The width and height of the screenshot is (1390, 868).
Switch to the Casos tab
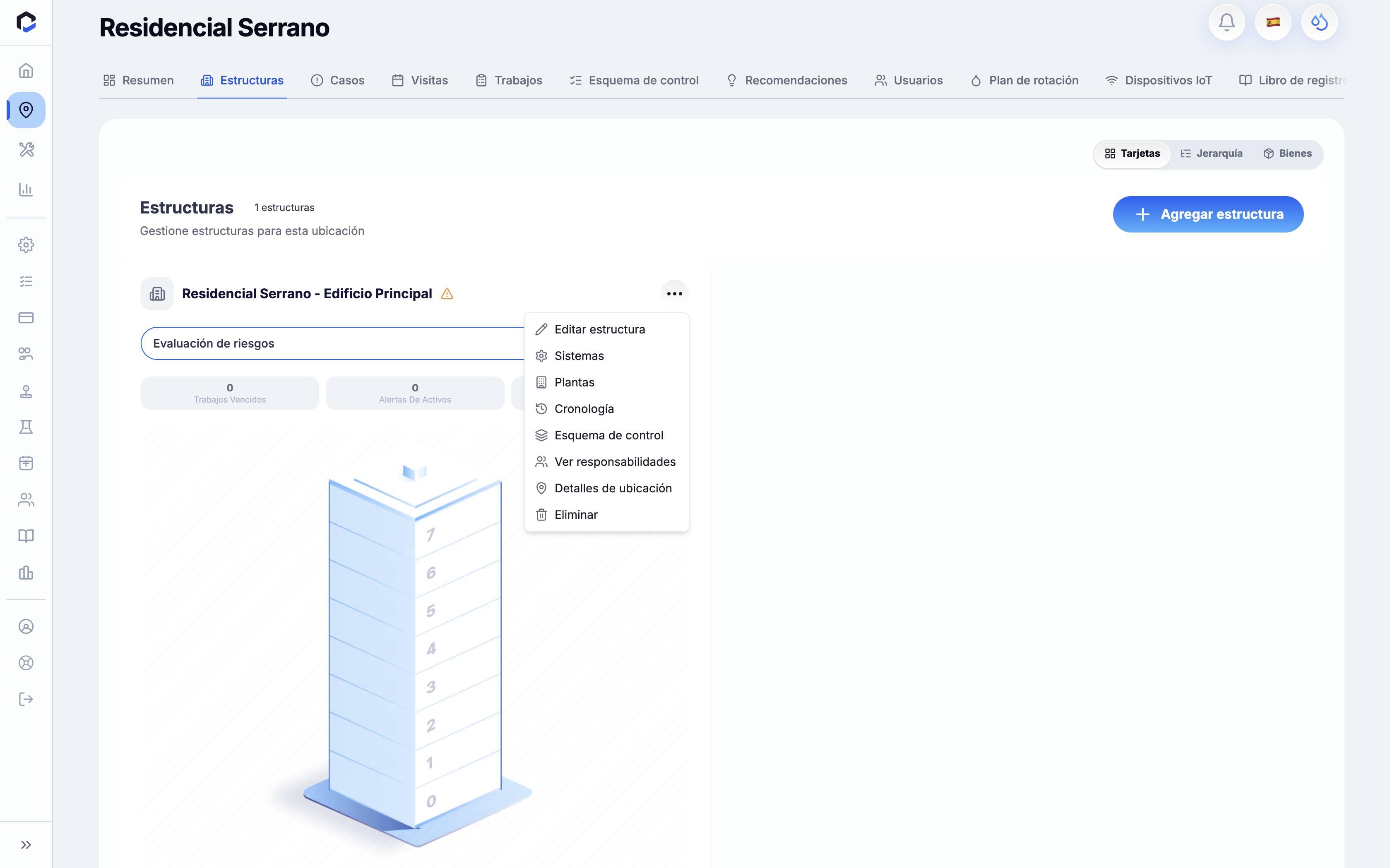coord(338,80)
